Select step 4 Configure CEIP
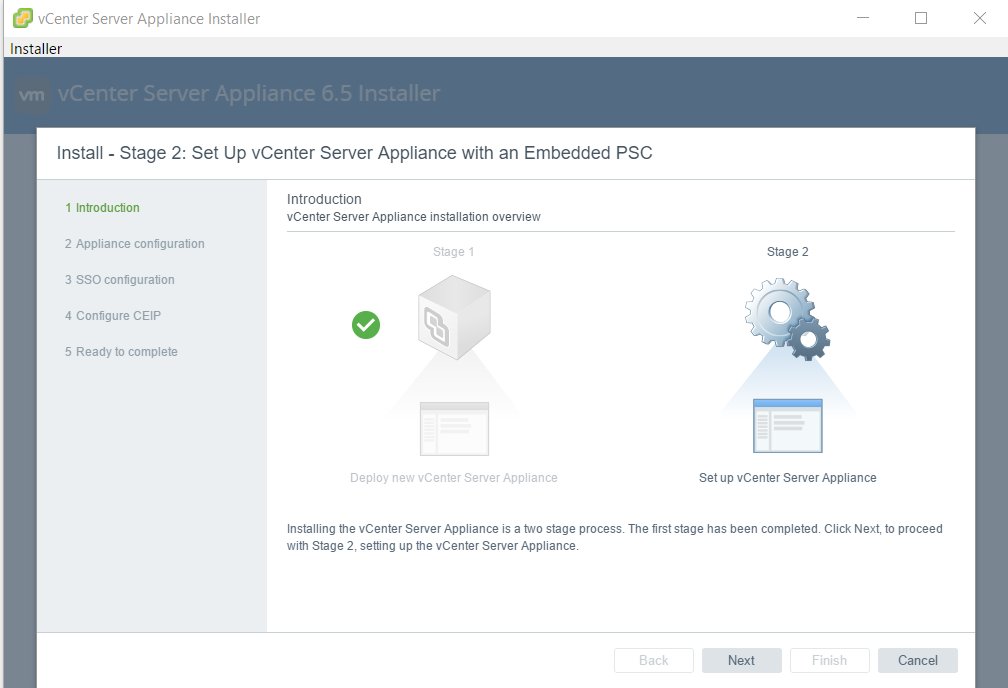Image resolution: width=1008 pixels, height=688 pixels. (x=112, y=316)
